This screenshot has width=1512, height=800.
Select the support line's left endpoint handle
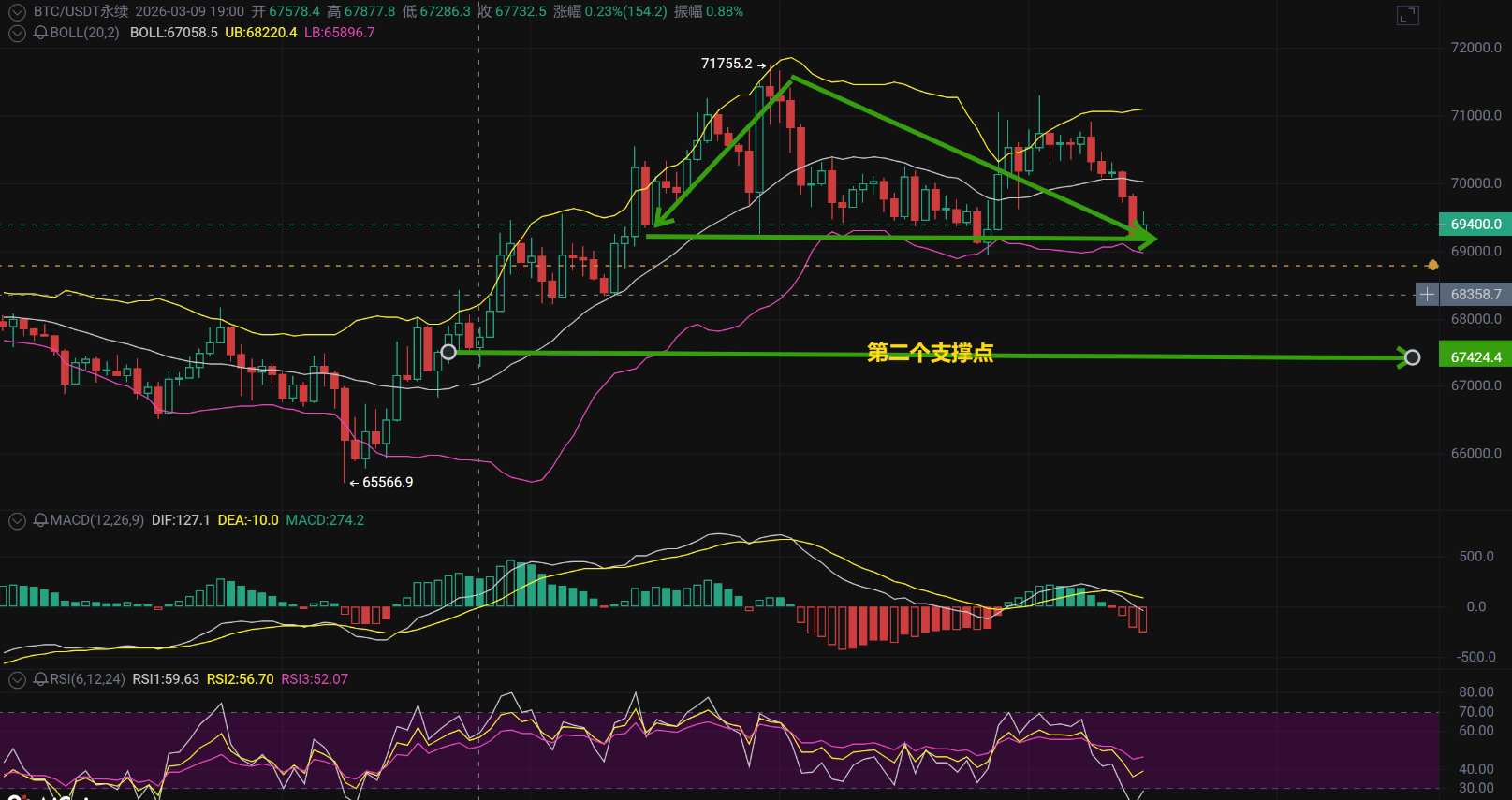click(x=448, y=352)
